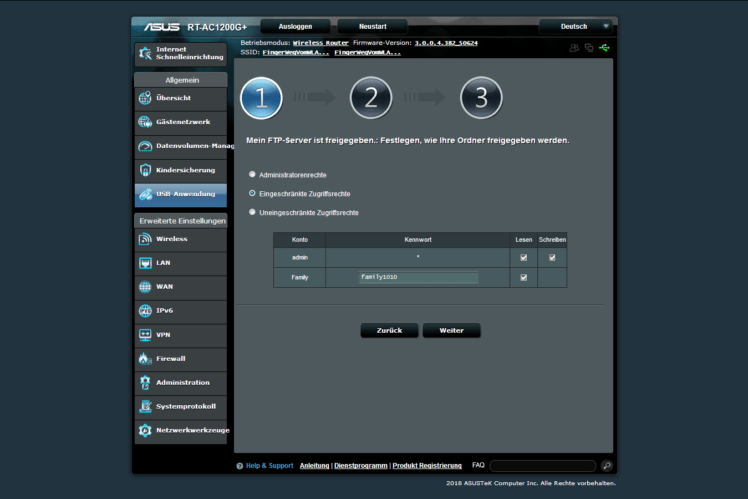Open the firmware version link
The height and width of the screenshot is (499, 748).
[x=446, y=43]
